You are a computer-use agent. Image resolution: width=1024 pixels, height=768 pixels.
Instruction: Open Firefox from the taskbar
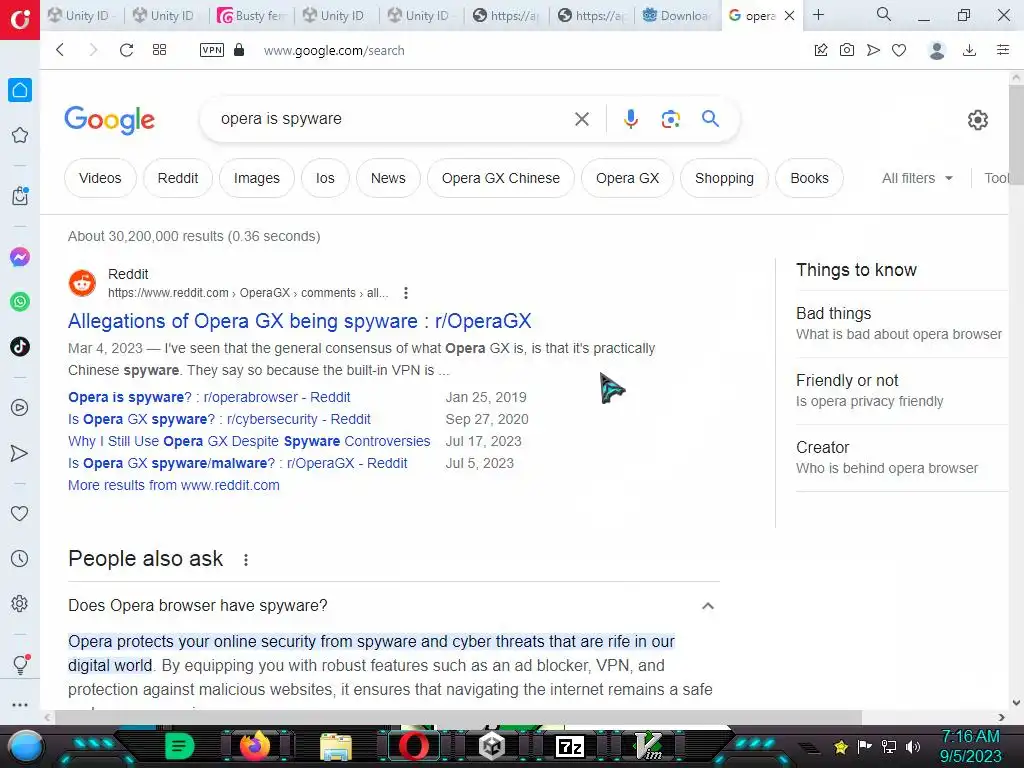tap(255, 745)
